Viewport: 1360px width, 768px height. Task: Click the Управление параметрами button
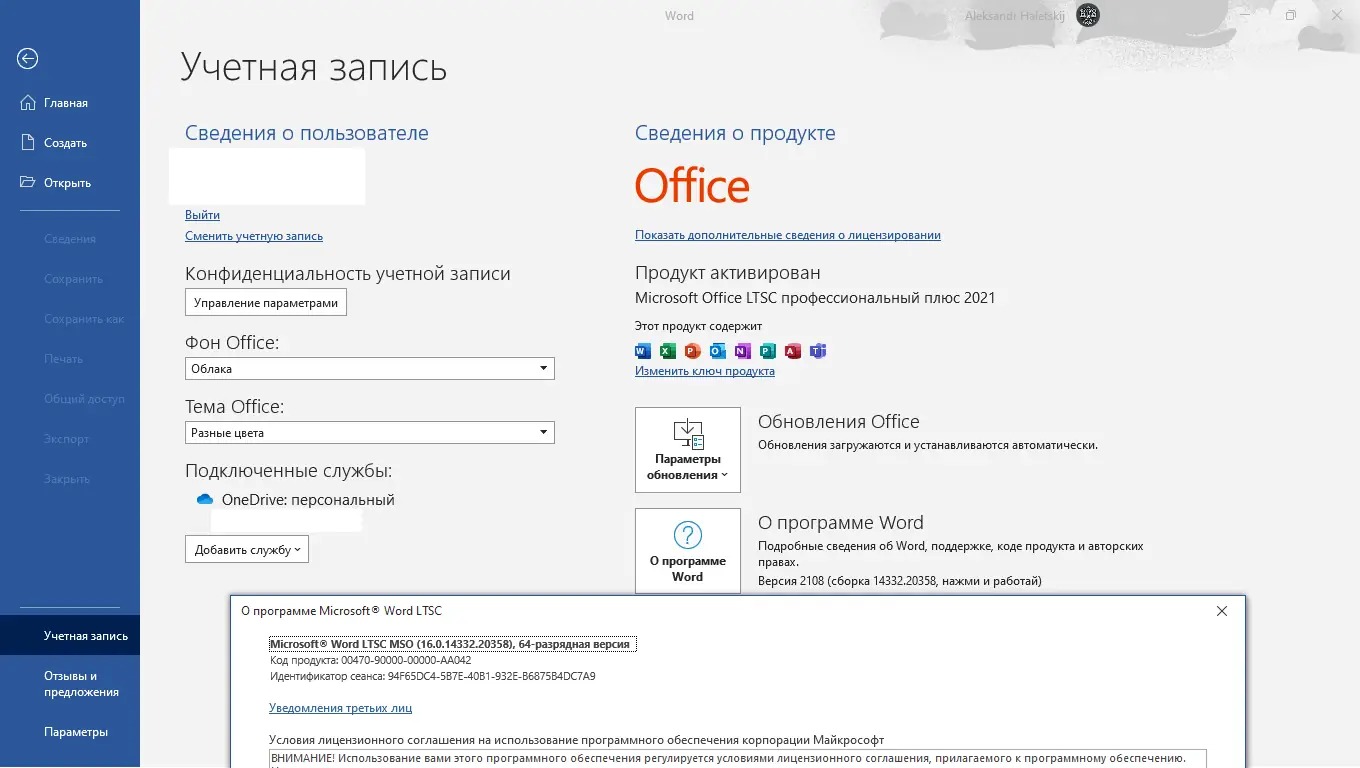click(265, 302)
